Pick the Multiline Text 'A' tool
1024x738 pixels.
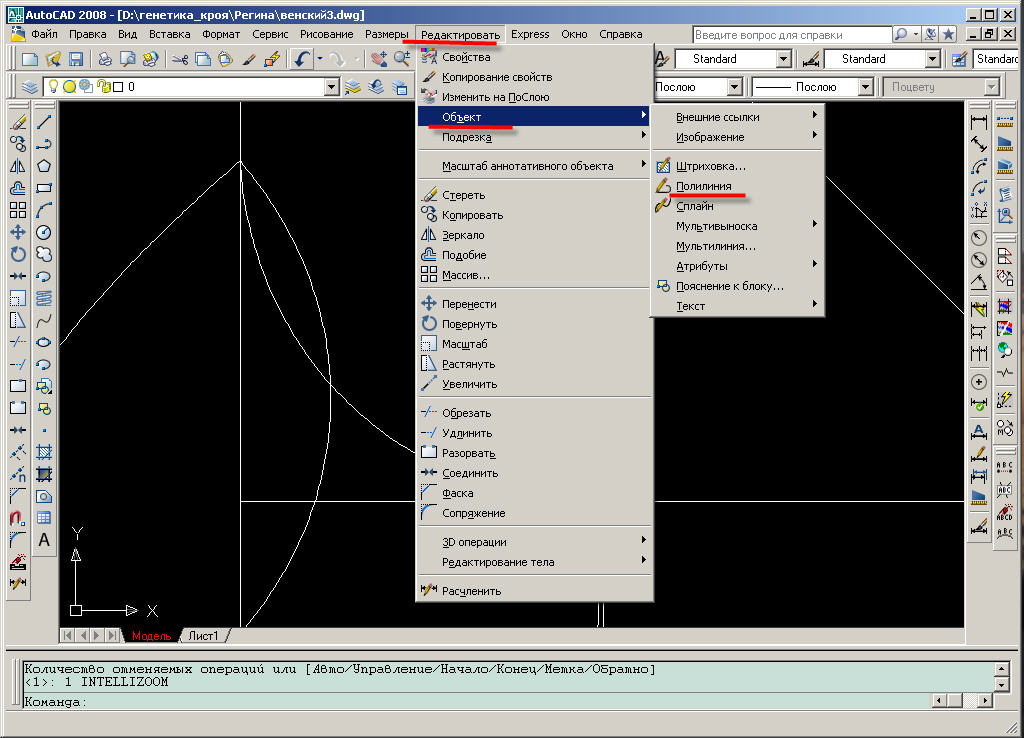click(44, 540)
